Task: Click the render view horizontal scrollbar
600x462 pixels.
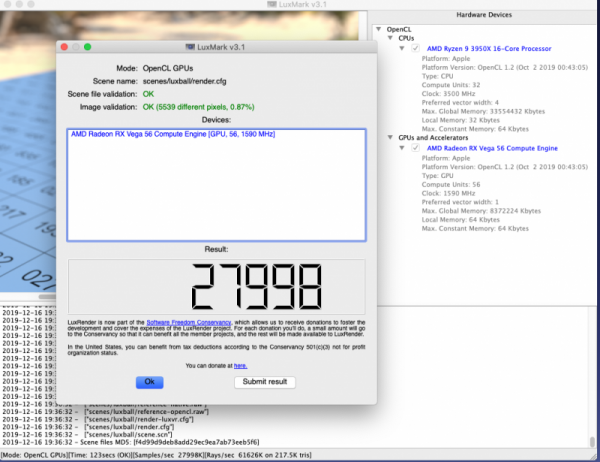Action: [x=47, y=297]
